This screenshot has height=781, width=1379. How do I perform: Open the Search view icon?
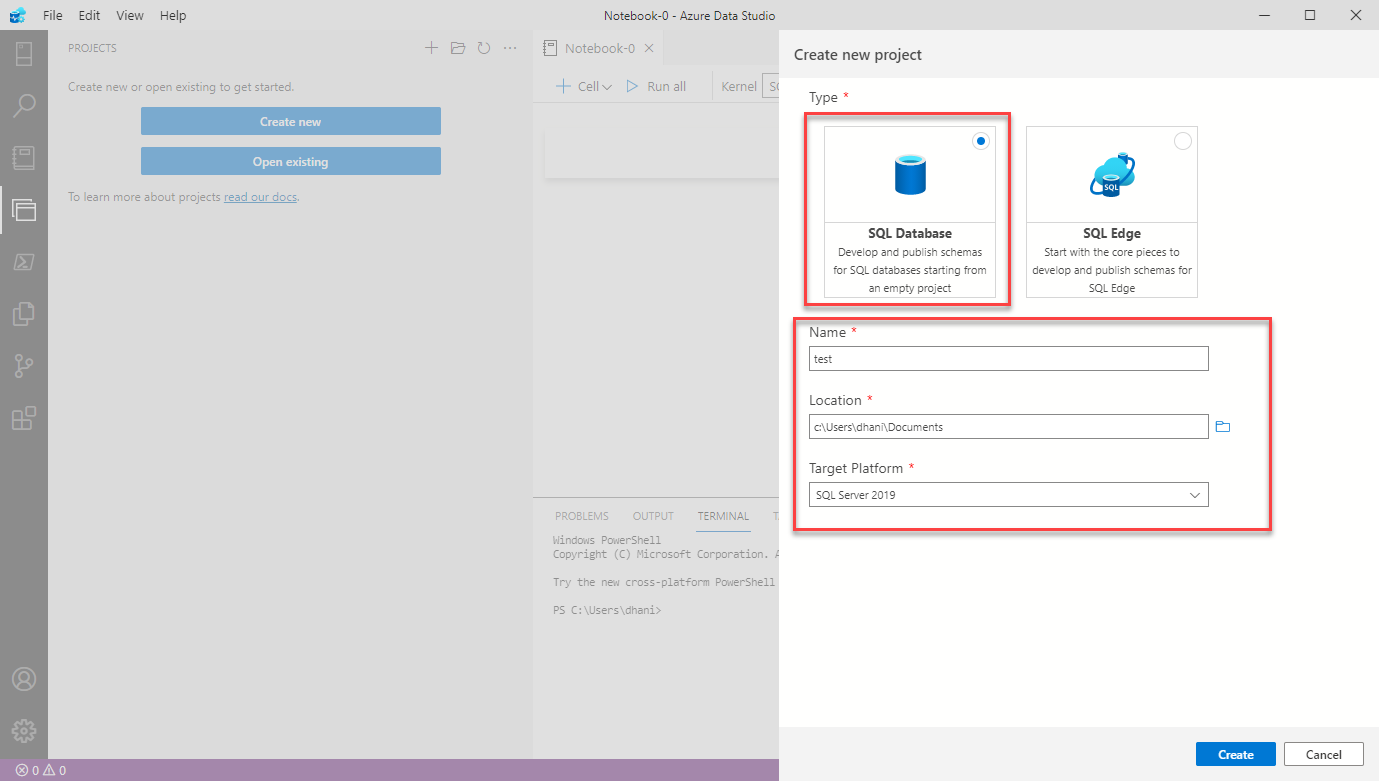(24, 105)
